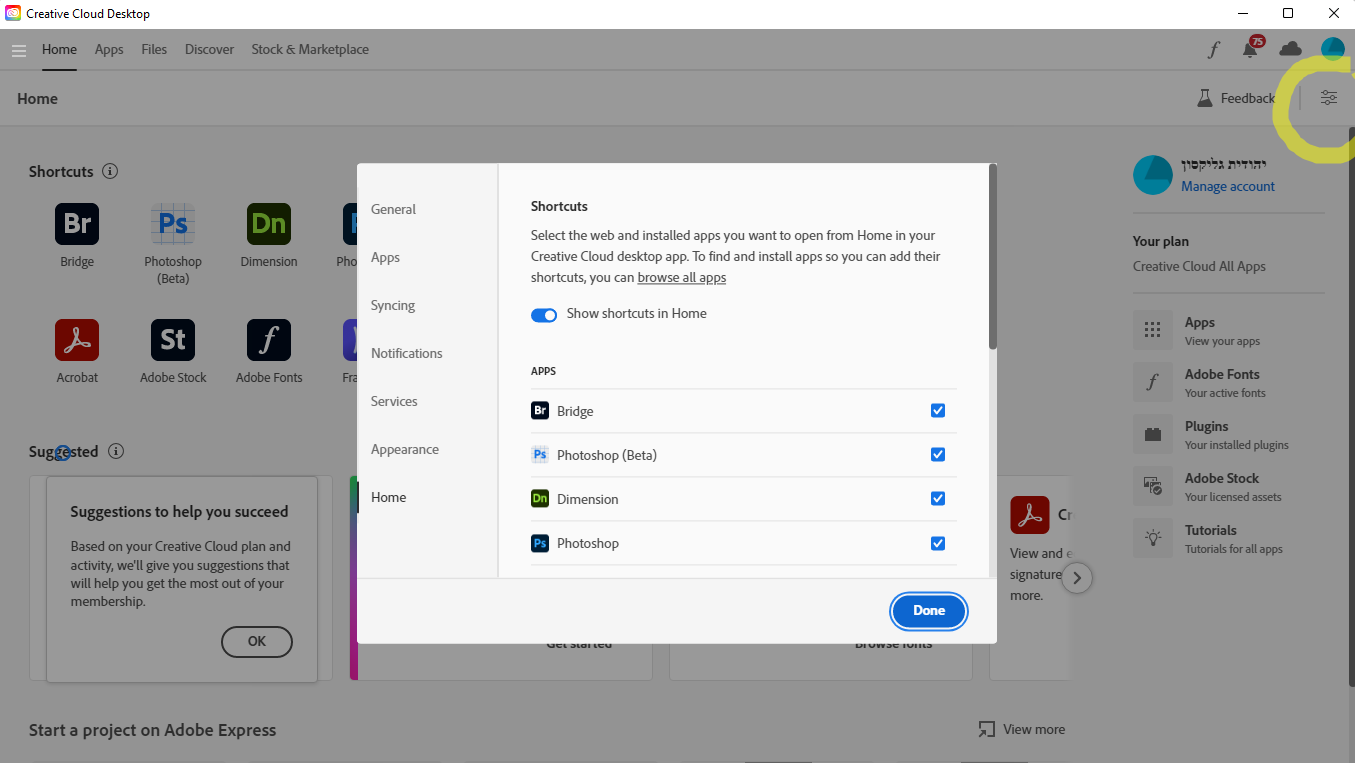Click the "Start a project on Adobe Express" heading
Screen dimensions: 1355x763
[152, 730]
